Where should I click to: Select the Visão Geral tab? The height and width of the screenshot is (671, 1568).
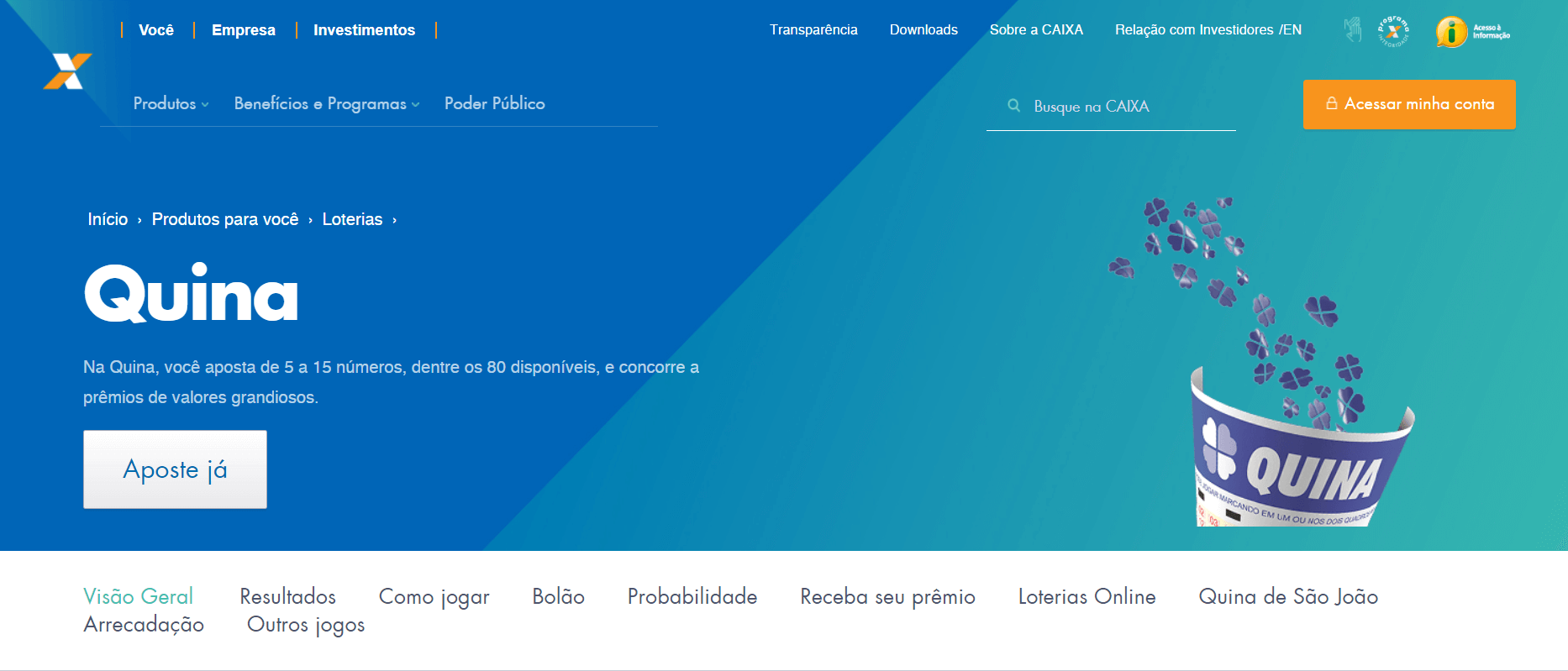click(x=138, y=596)
